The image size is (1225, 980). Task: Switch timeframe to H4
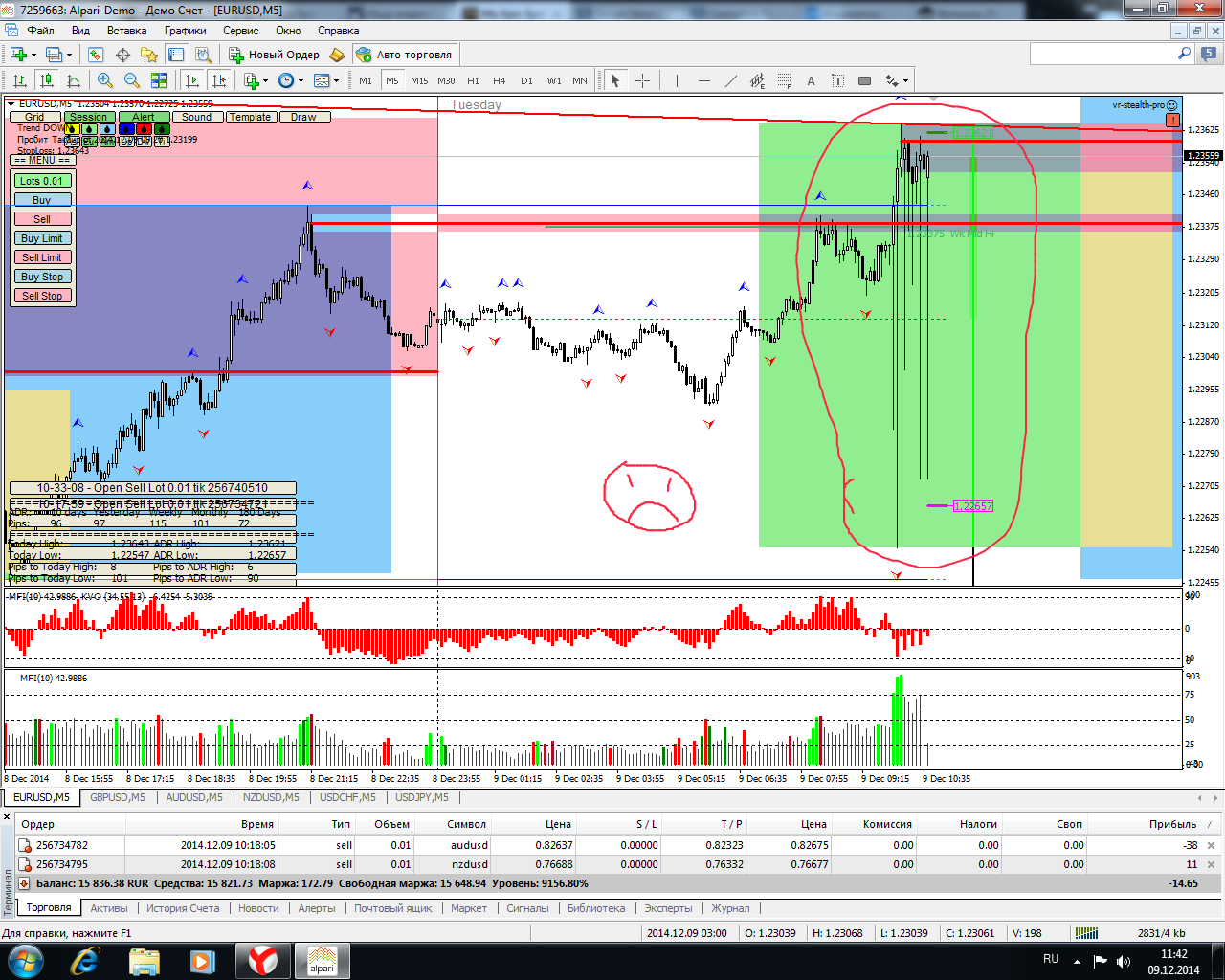point(500,80)
